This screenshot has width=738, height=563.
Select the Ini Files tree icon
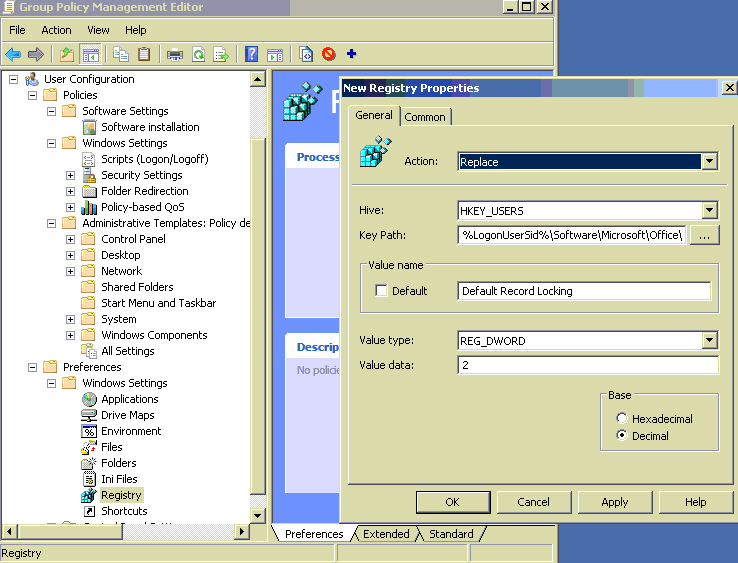(89, 479)
